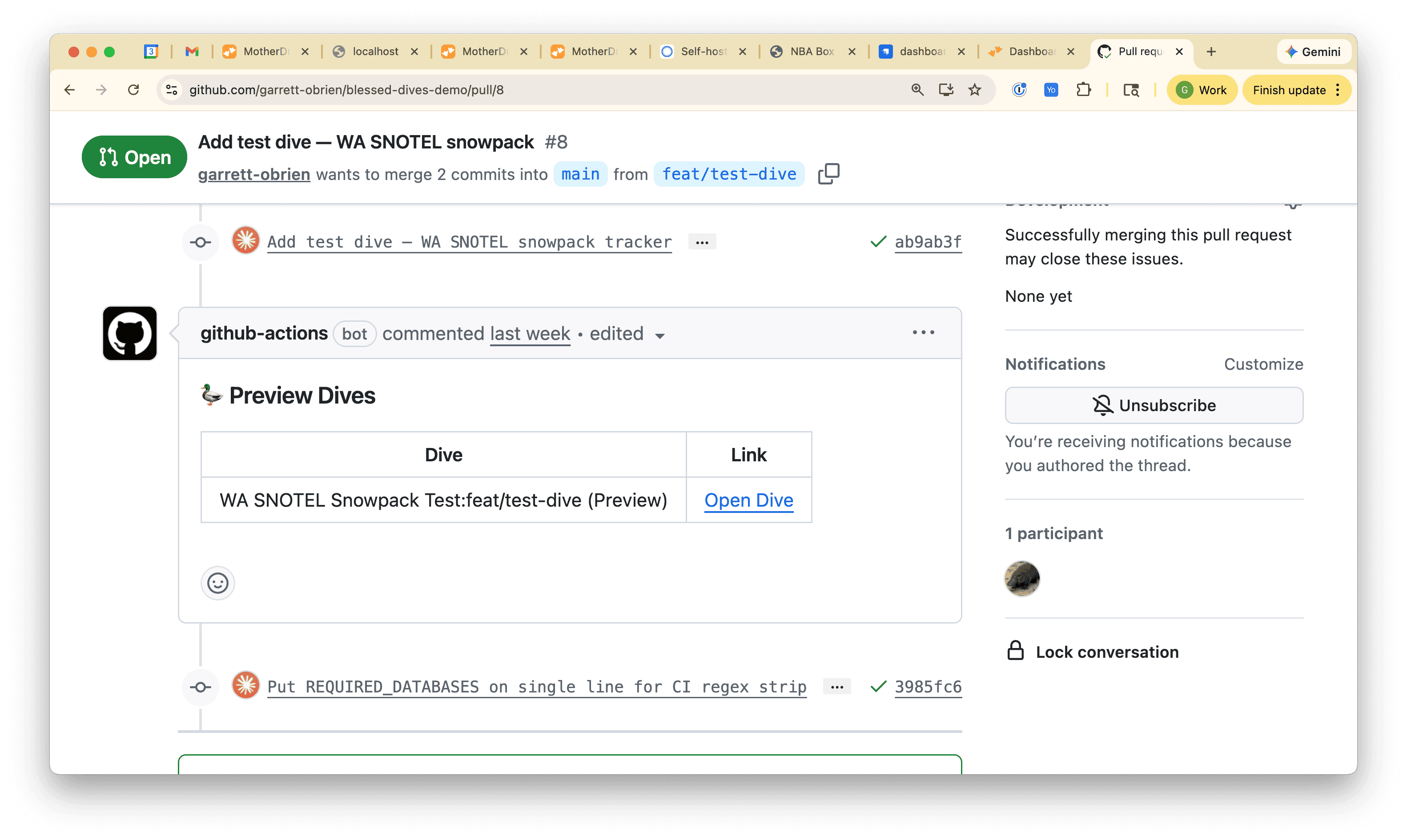The height and width of the screenshot is (840, 1407).
Task: Add an emoji reaction with the smiley icon
Action: pyautogui.click(x=217, y=583)
